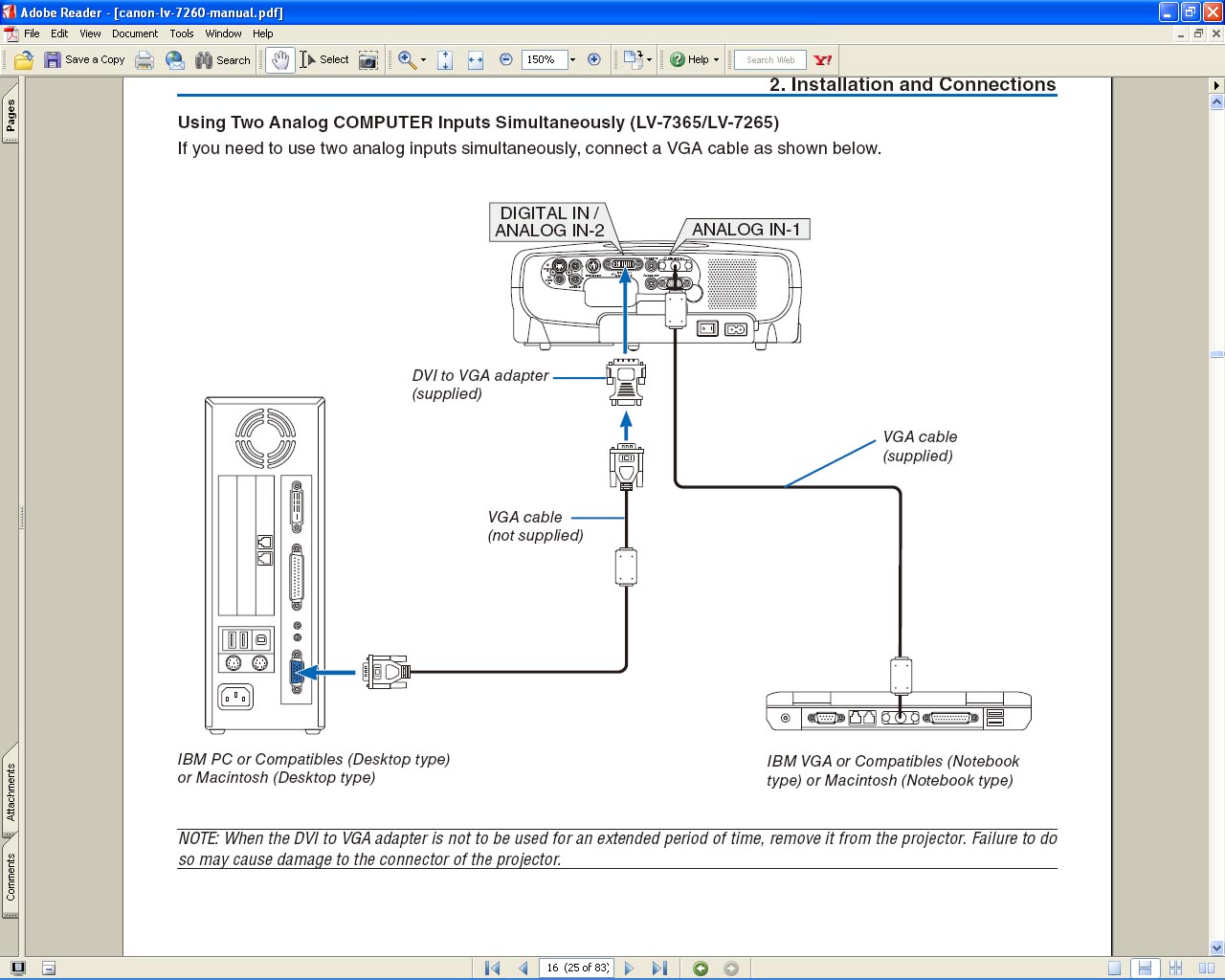Image resolution: width=1225 pixels, height=980 pixels.
Task: Click the vertical scrollbar thumb
Action: pos(1216,354)
